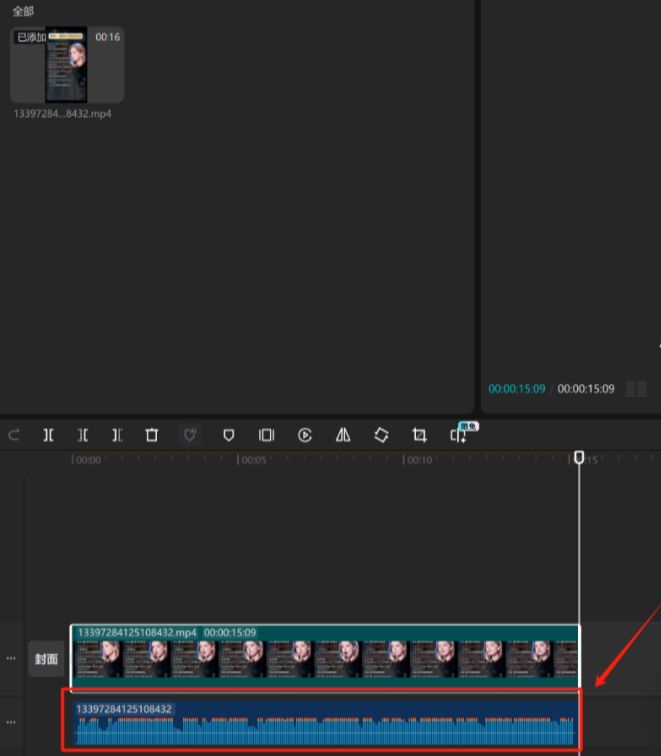Select the imported video thumbnail in media bin
This screenshot has width=661, height=756.
click(x=67, y=65)
